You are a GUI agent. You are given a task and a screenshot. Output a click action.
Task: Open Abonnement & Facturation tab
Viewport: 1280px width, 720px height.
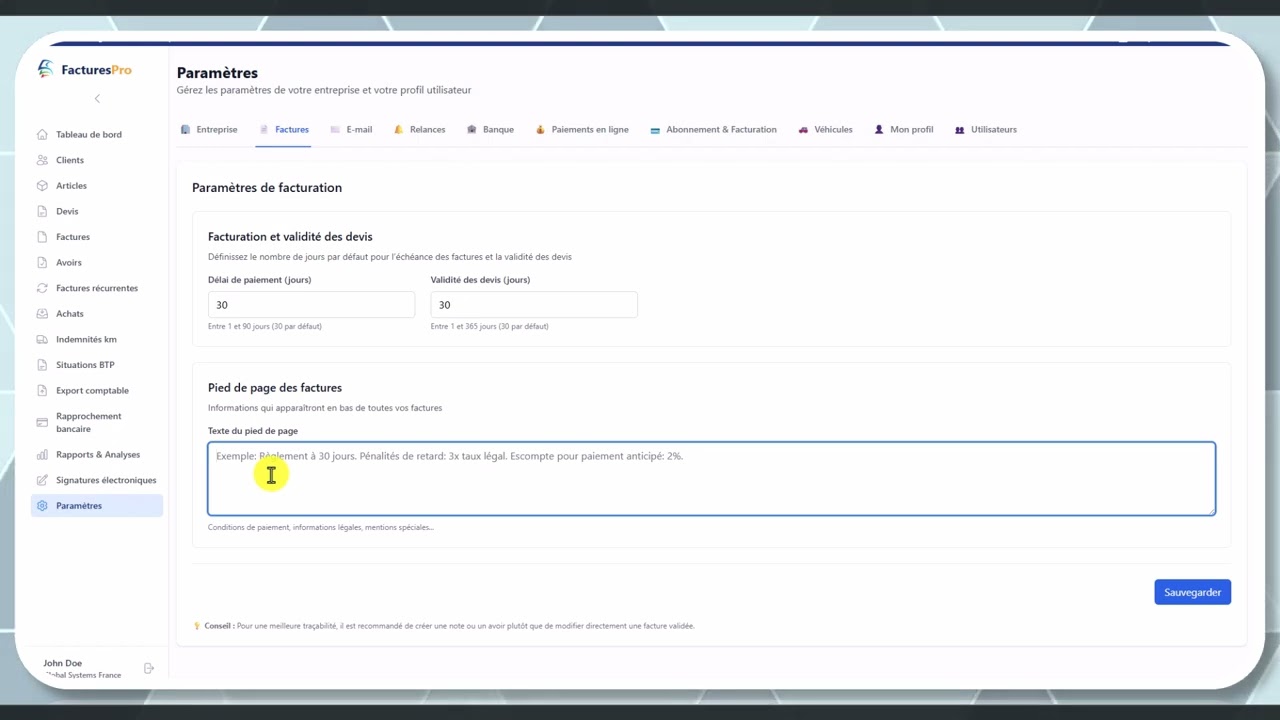tap(713, 130)
